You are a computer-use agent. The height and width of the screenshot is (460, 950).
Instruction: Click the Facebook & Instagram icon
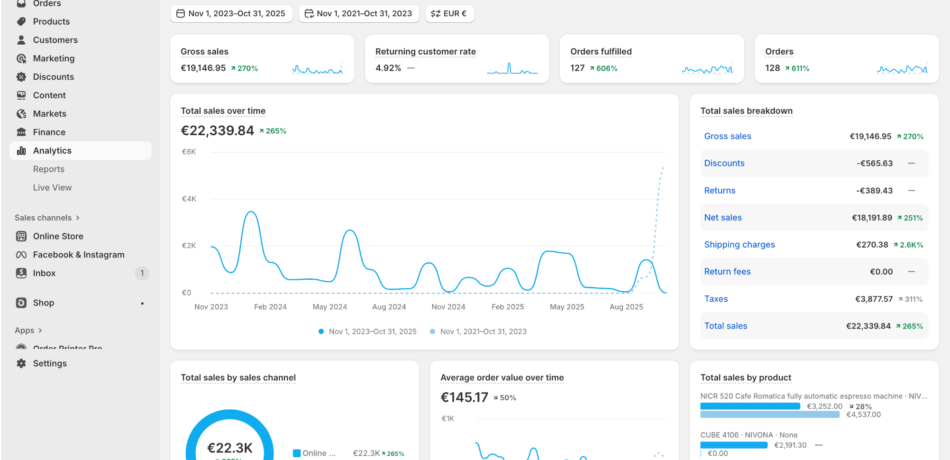pos(22,255)
